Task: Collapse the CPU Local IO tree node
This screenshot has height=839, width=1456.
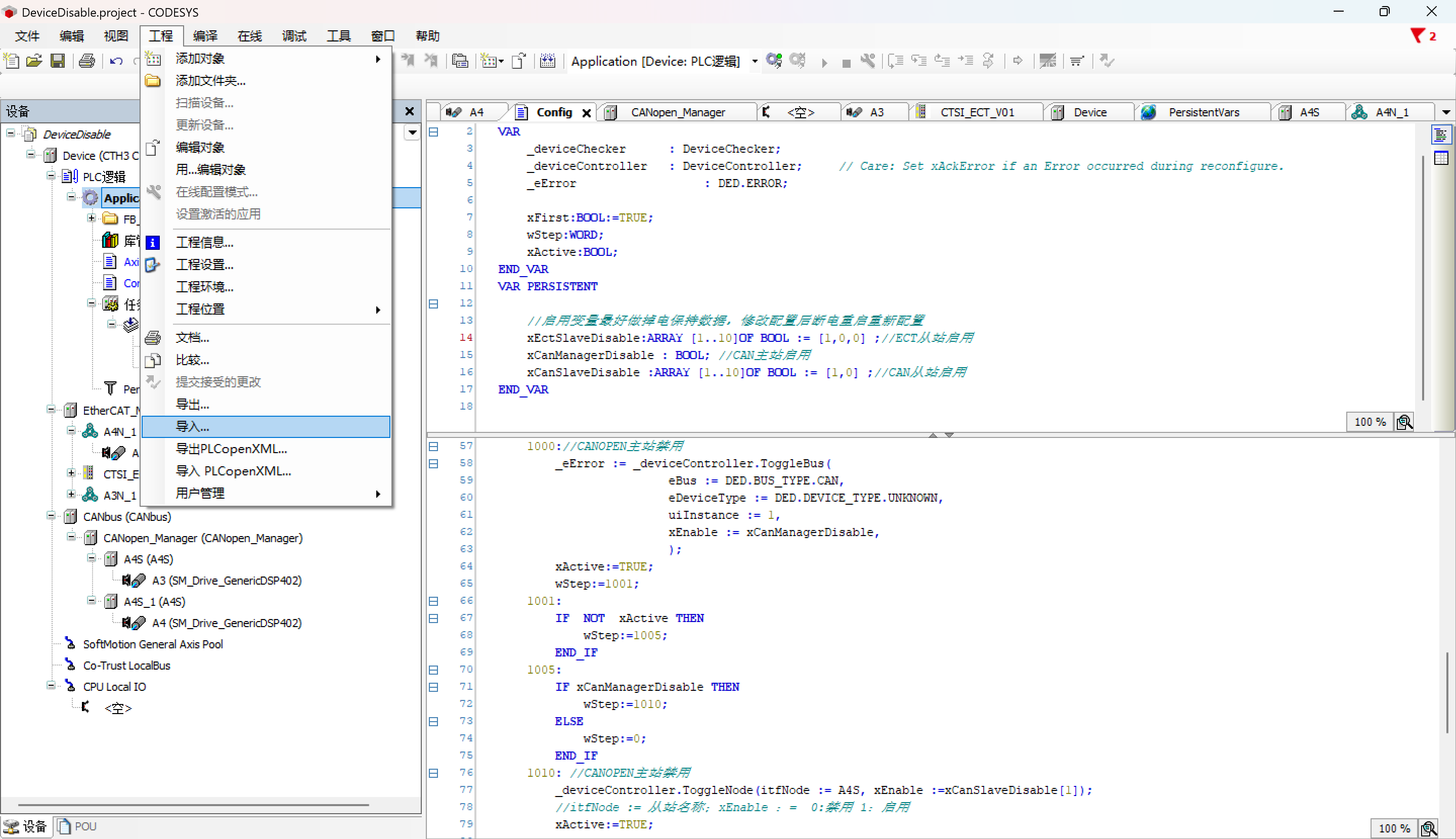Action: pos(51,686)
